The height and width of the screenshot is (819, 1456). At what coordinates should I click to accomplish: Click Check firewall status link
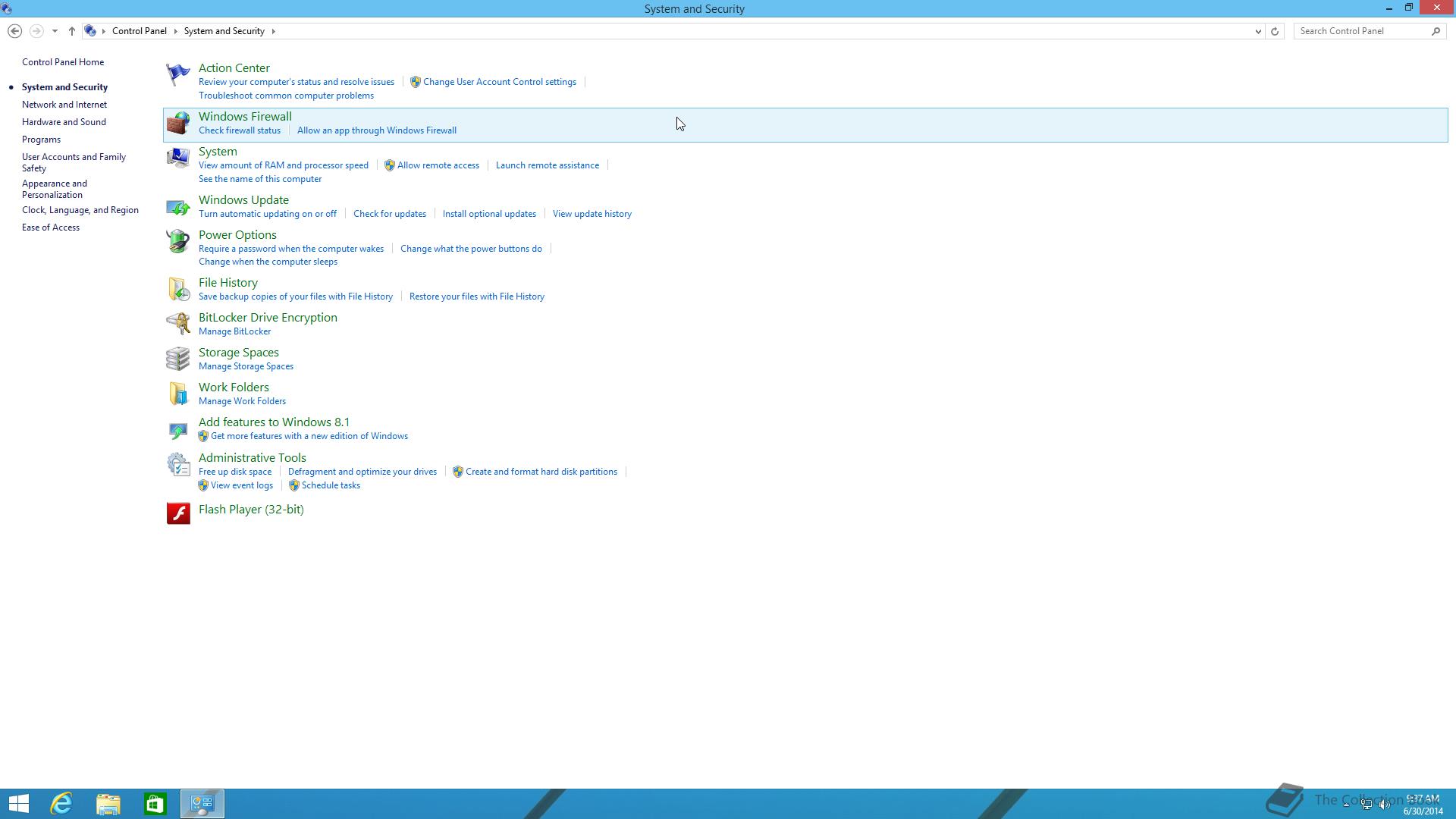pos(240,130)
